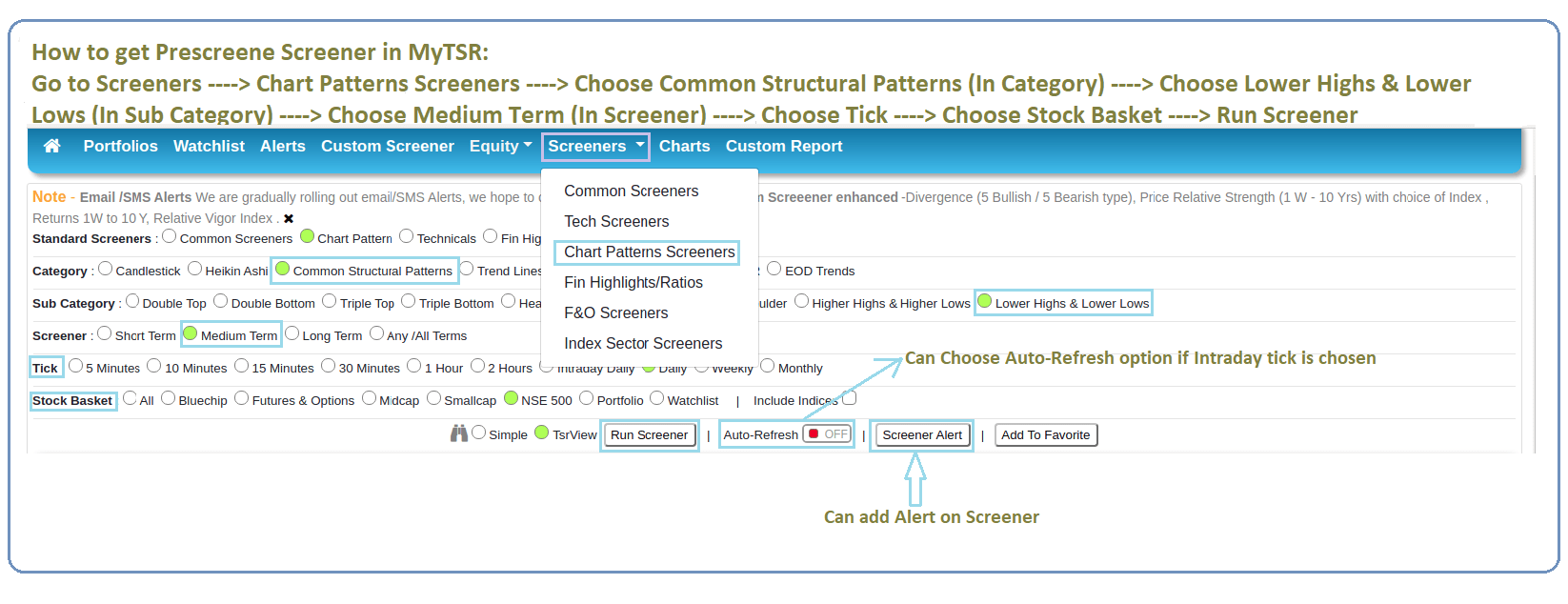
Task: Dismiss the note with the X icon
Action: 289,219
